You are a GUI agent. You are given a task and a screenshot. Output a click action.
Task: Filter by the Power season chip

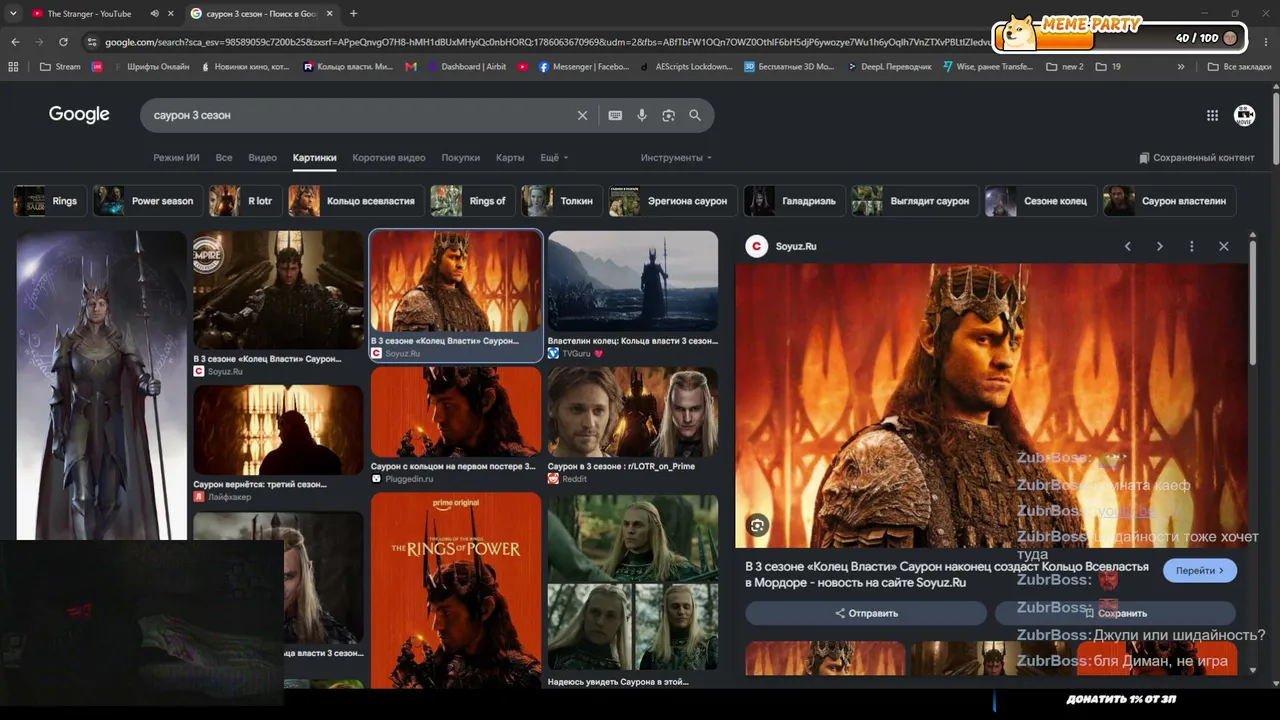click(x=148, y=201)
